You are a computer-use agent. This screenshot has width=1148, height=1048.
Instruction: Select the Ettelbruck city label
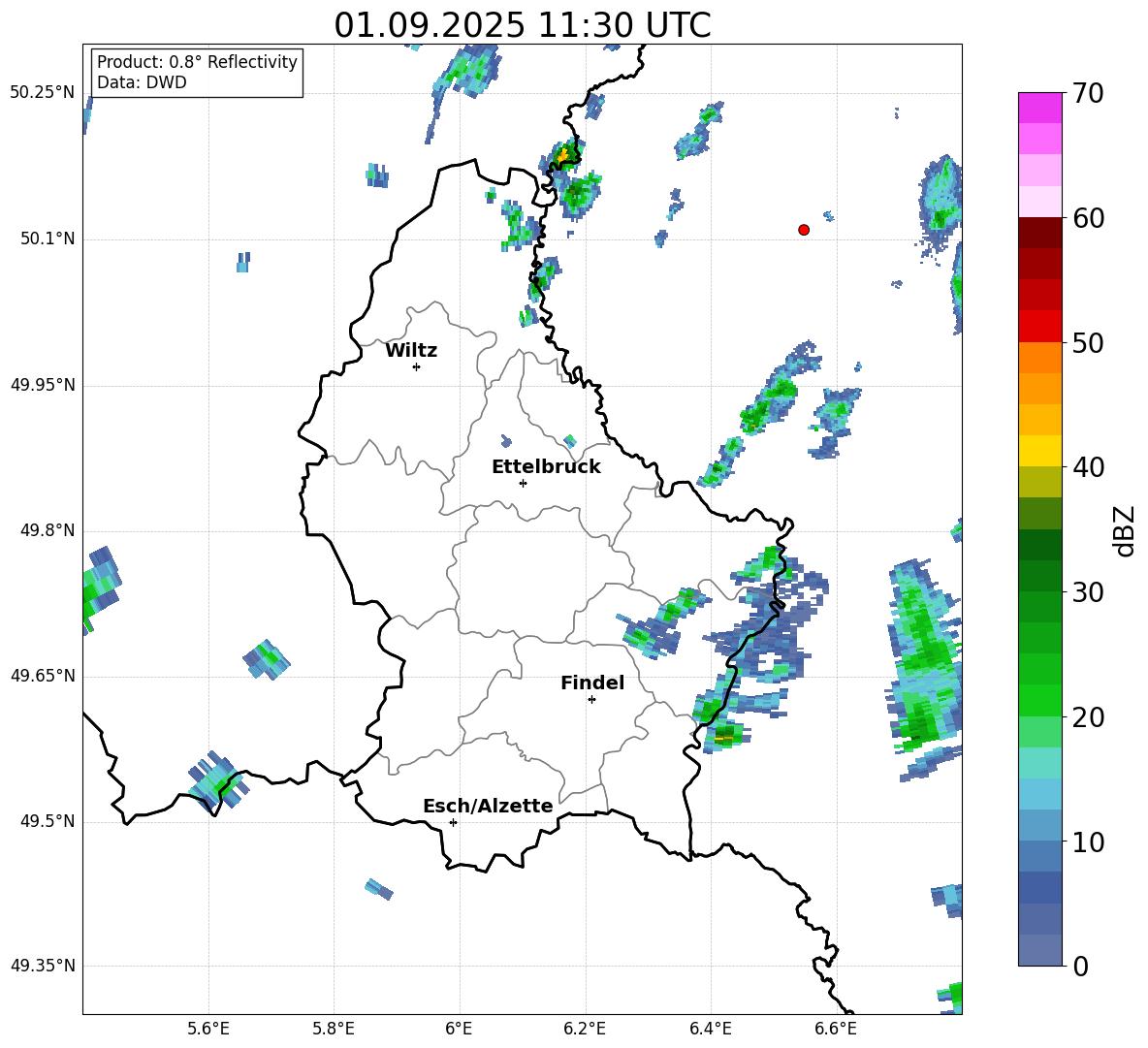545,466
